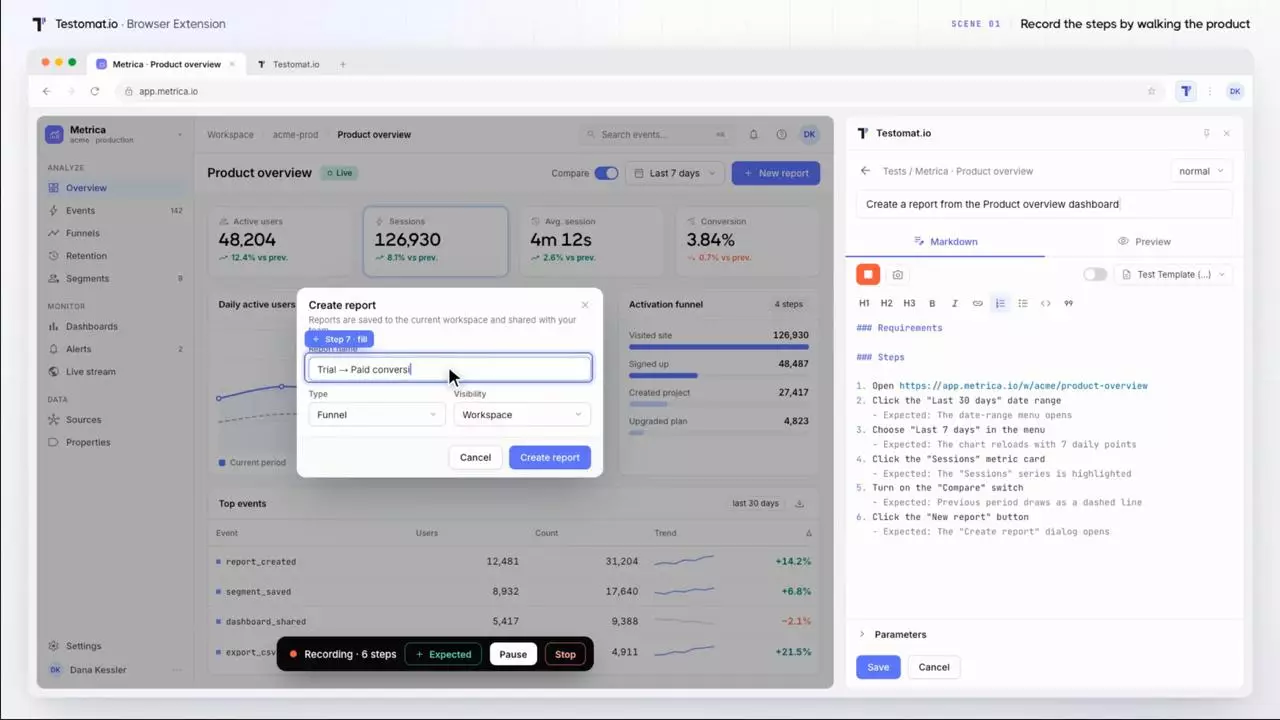
Task: Open Segments in the Metrica sidebar
Action: point(115,278)
